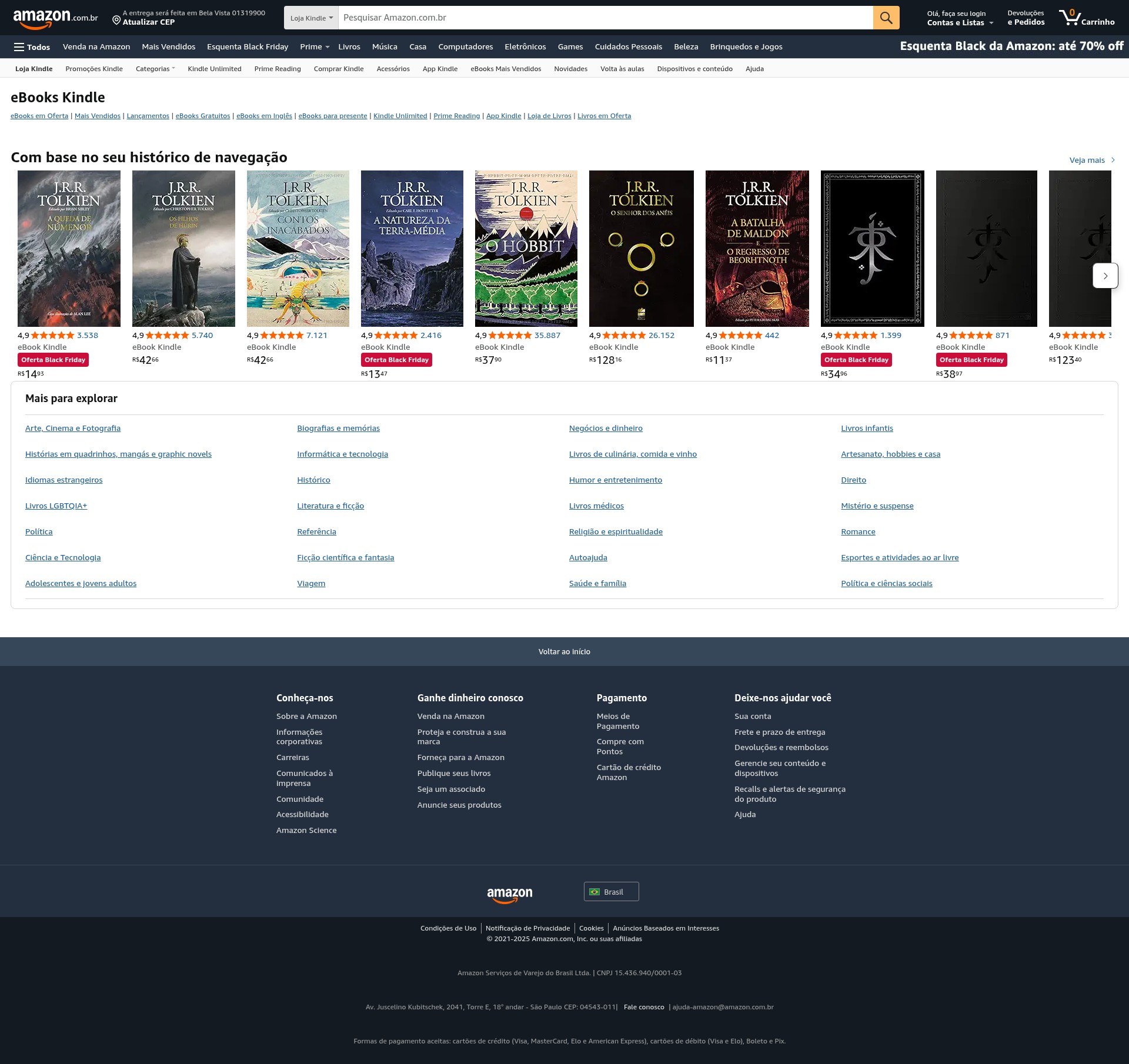The image size is (1129, 1064).
Task: Open Mistério e suspense category
Action: [877, 506]
